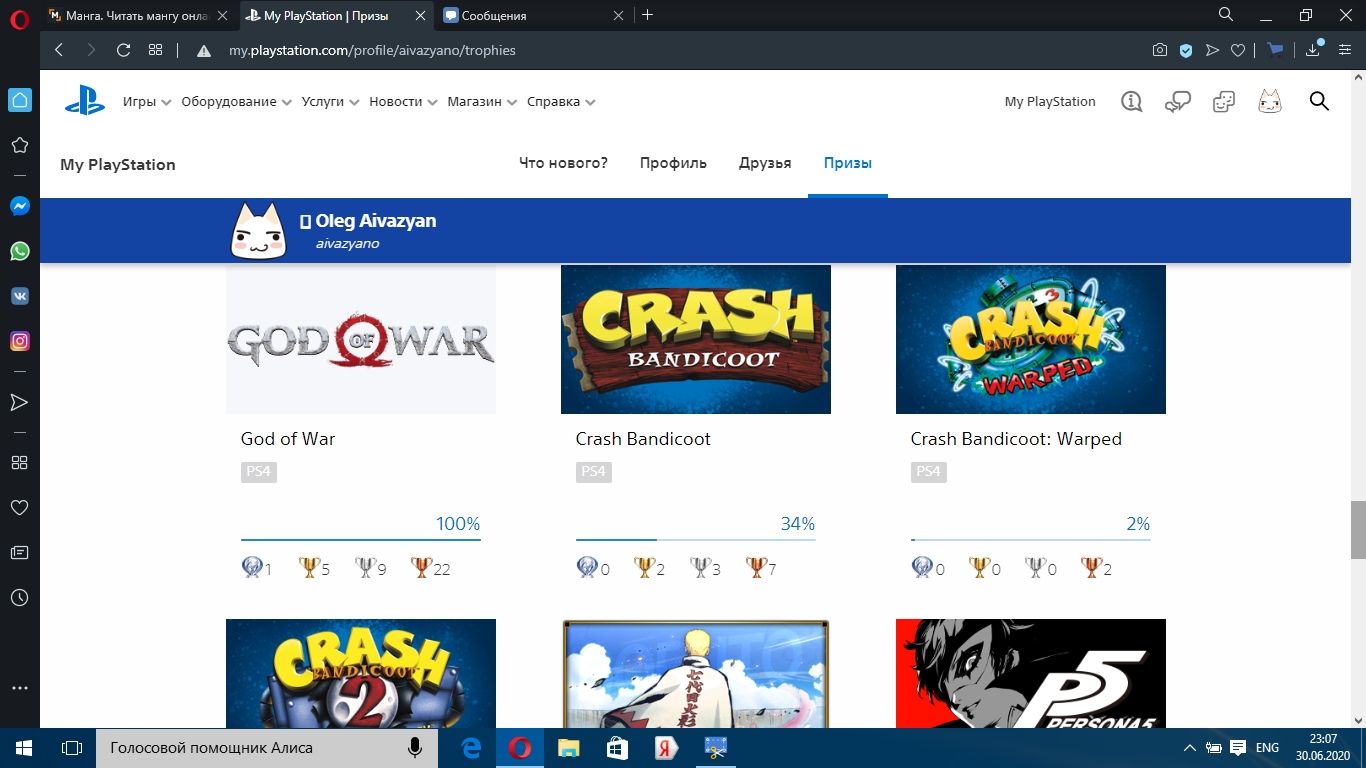The image size is (1366, 768).
Task: Open downloads icon in browser toolbar
Action: (1313, 50)
